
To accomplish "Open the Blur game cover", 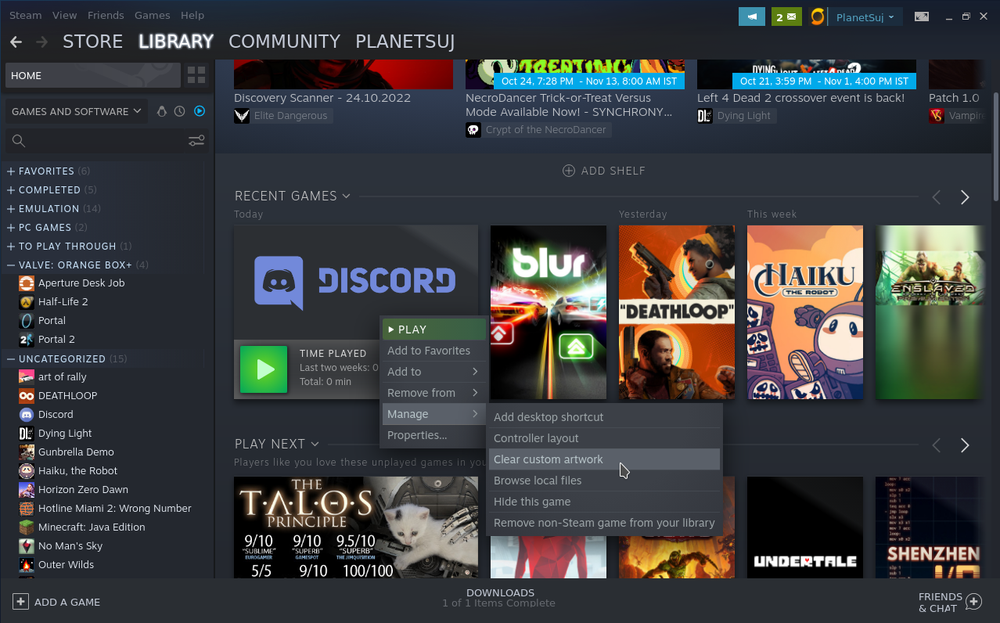I will tap(548, 312).
